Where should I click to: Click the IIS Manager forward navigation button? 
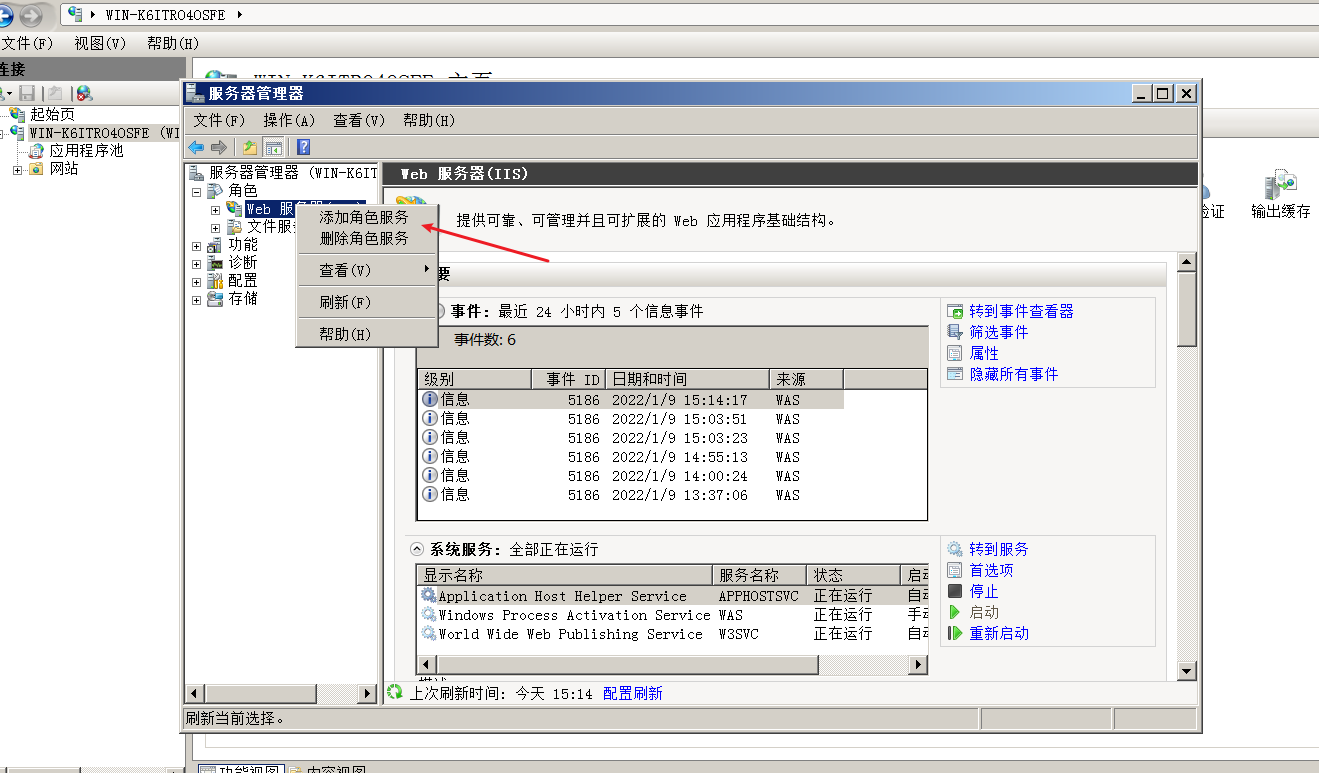point(31,15)
